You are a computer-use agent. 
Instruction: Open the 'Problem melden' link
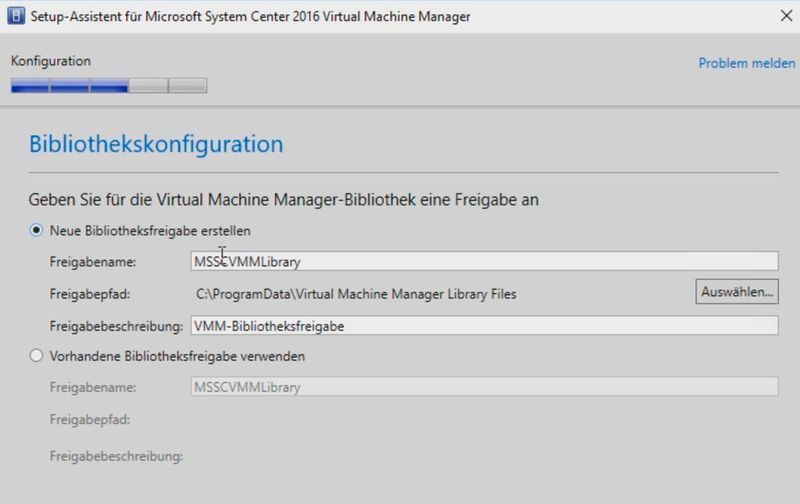pos(746,63)
